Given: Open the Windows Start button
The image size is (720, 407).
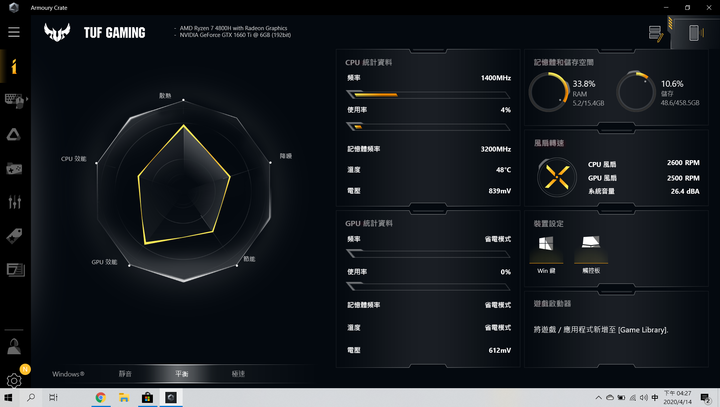Looking at the screenshot, I should pos(8,397).
